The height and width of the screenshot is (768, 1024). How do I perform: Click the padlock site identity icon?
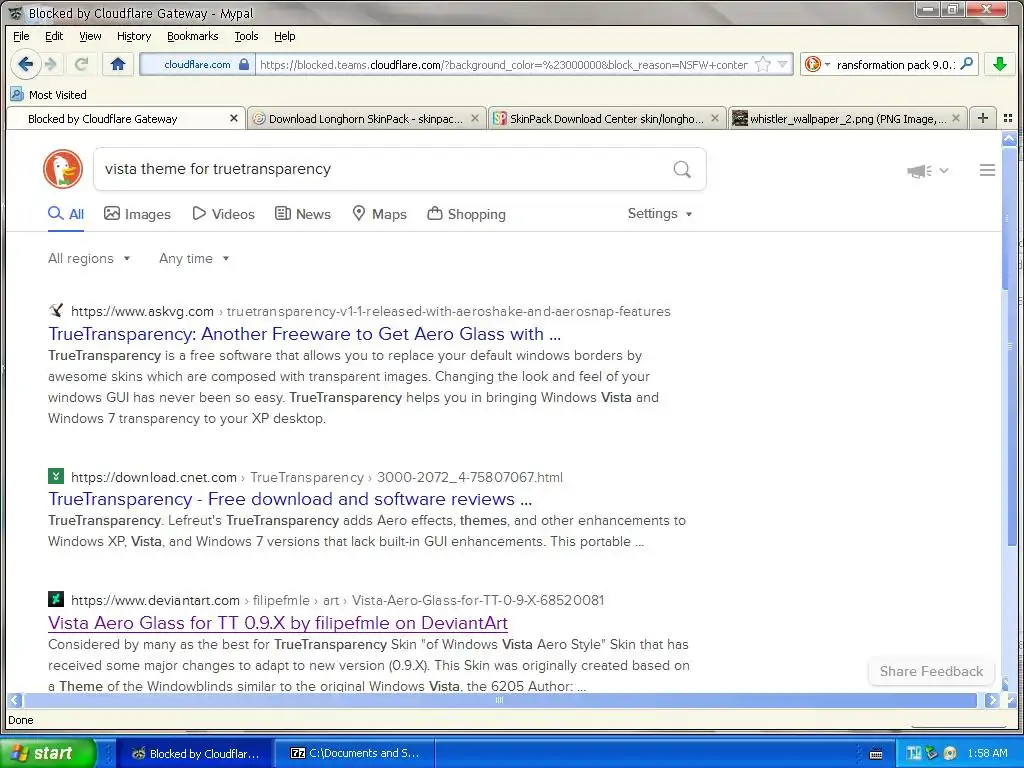pos(244,64)
